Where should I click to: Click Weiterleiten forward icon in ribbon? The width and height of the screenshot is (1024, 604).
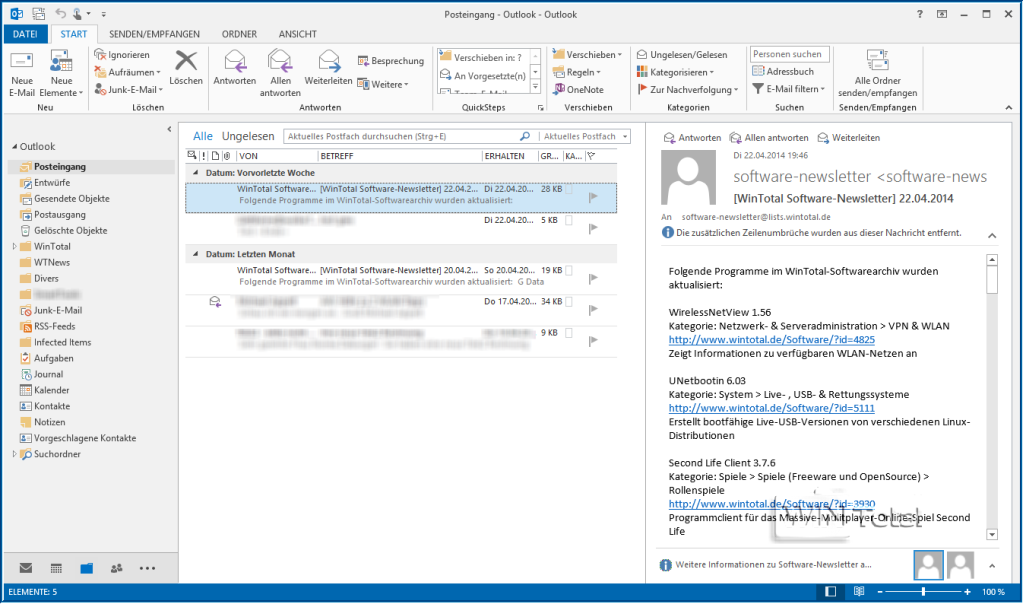(x=328, y=62)
